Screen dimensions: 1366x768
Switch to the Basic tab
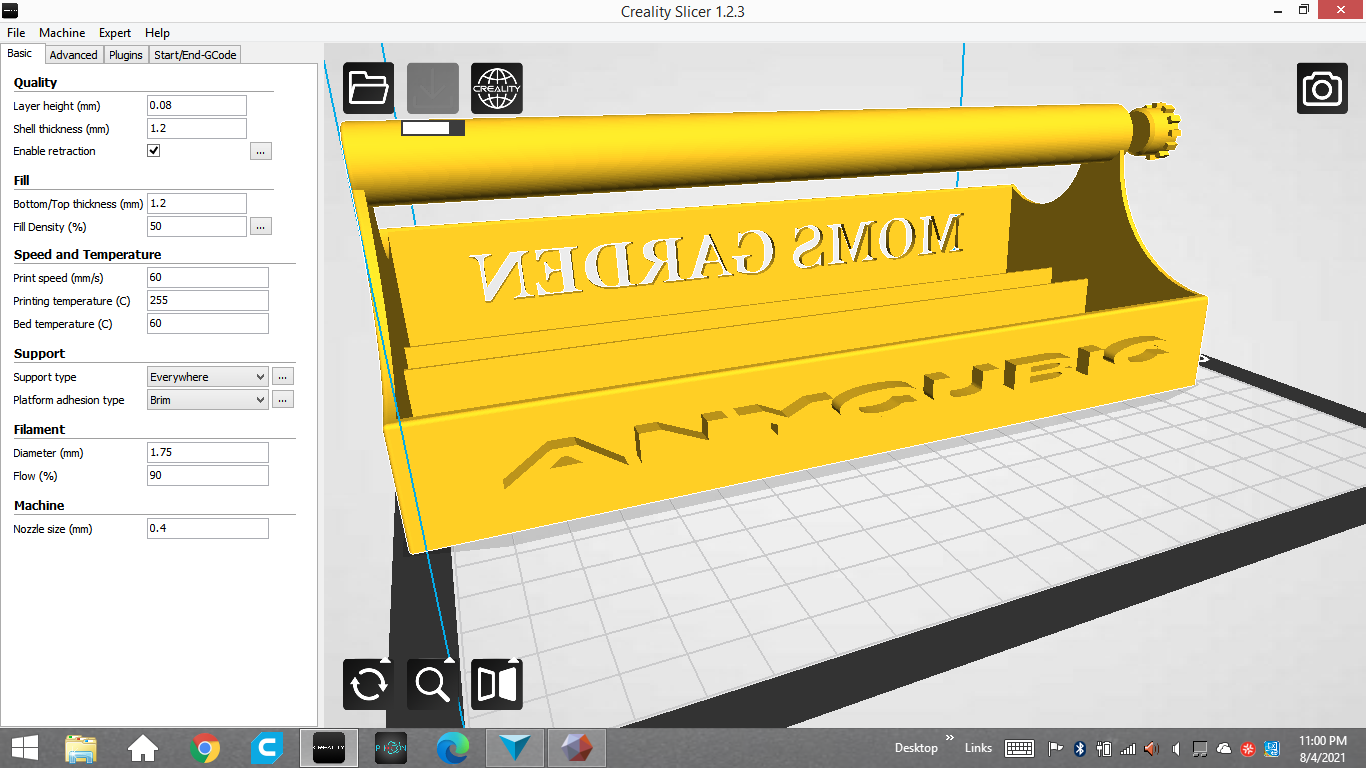(x=20, y=54)
